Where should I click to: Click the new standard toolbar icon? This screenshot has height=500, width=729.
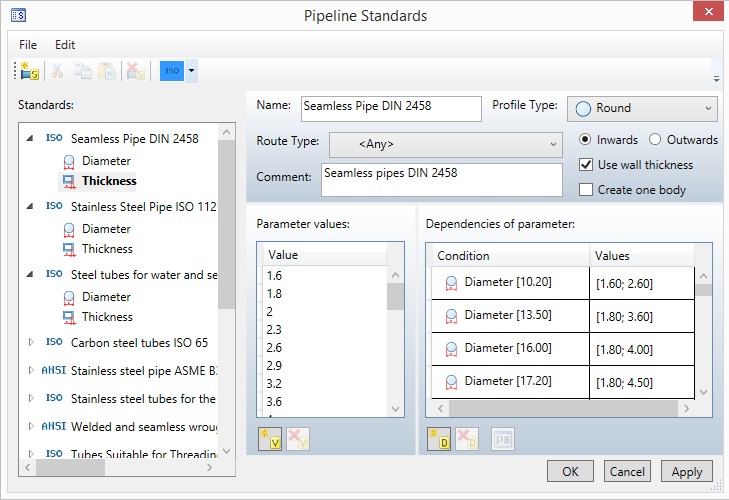click(30, 71)
